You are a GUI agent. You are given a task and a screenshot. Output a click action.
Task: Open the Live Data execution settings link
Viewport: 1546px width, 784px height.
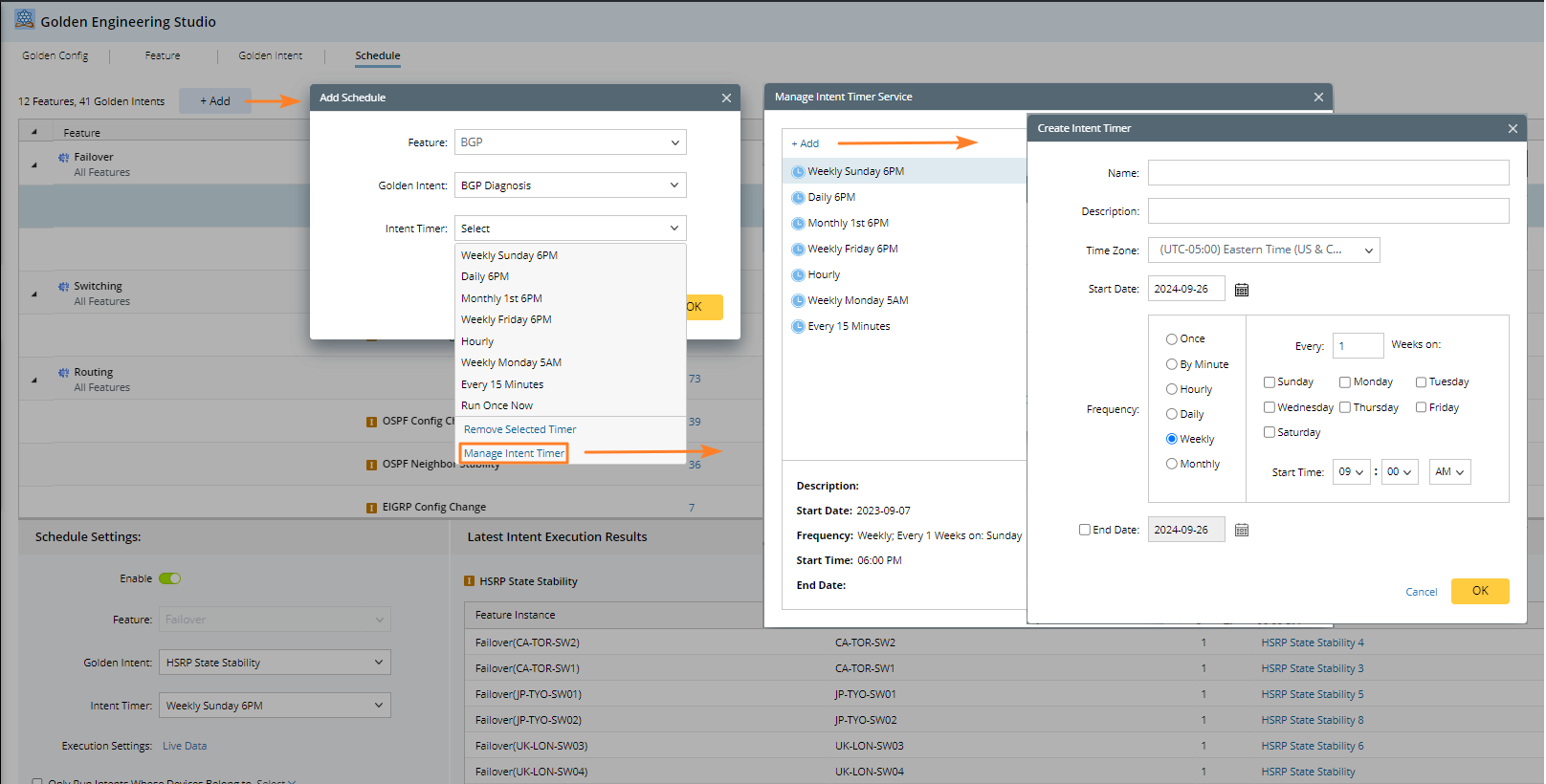coord(185,746)
